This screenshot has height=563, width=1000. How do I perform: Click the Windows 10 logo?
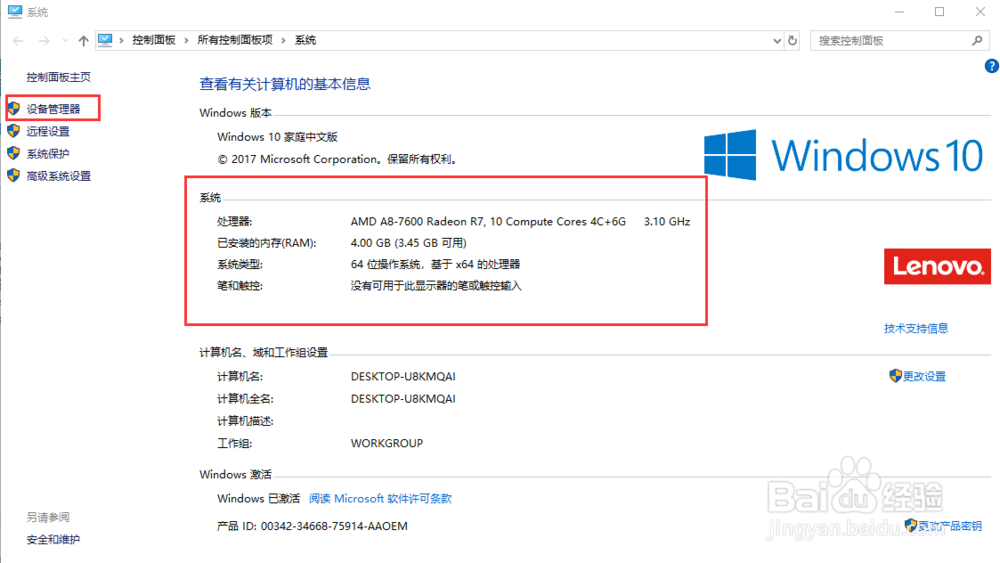coord(844,155)
